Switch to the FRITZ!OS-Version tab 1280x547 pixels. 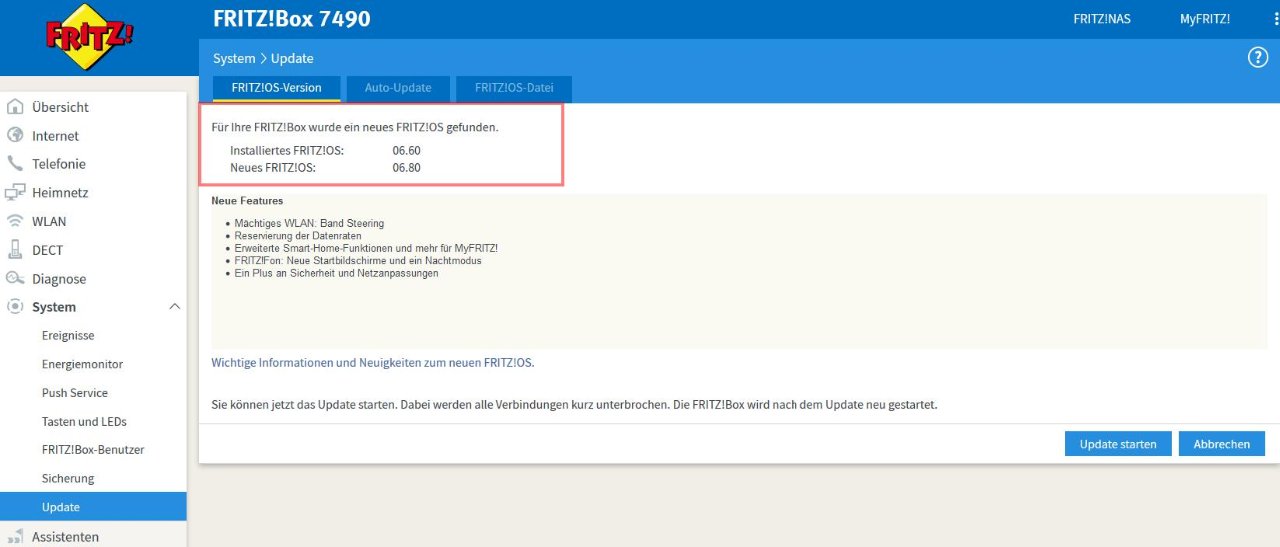[276, 88]
